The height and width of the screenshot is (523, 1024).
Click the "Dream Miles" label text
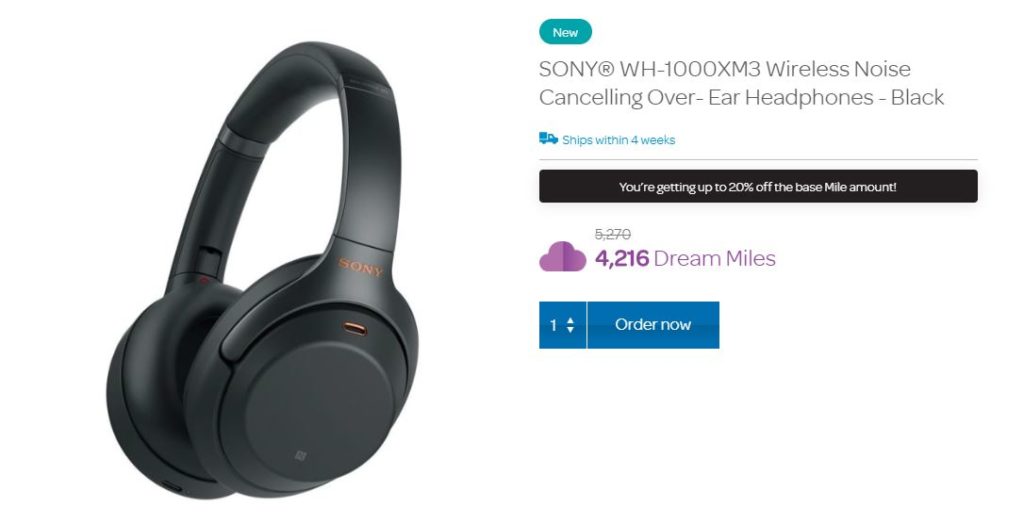pos(714,259)
